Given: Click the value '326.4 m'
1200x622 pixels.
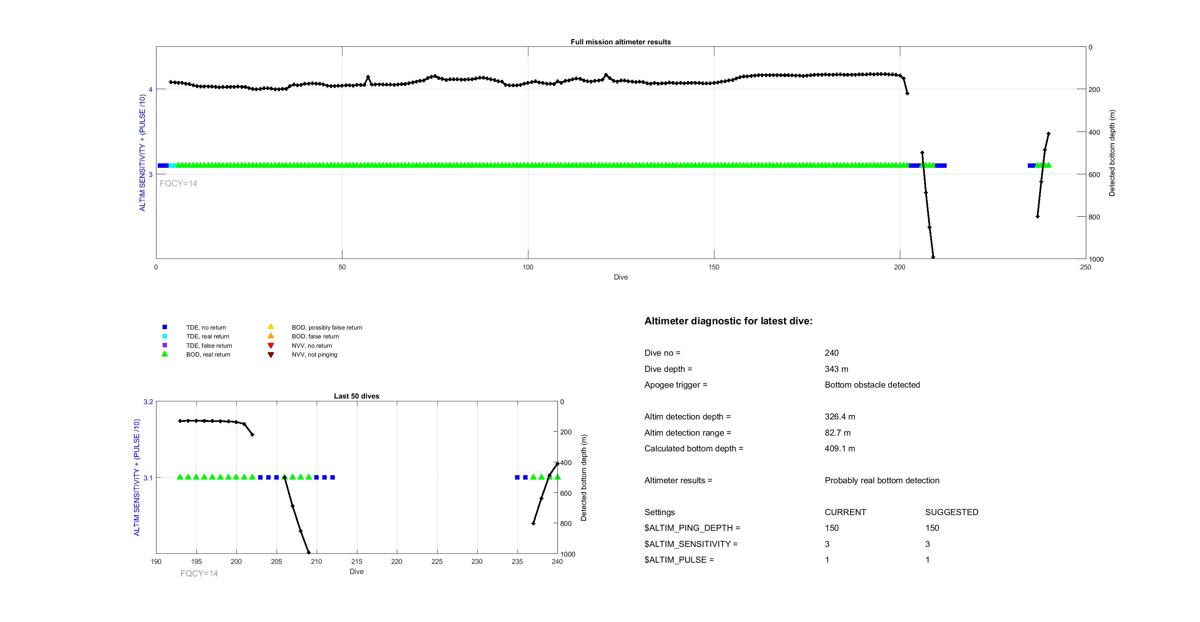Looking at the screenshot, I should pos(840,417).
